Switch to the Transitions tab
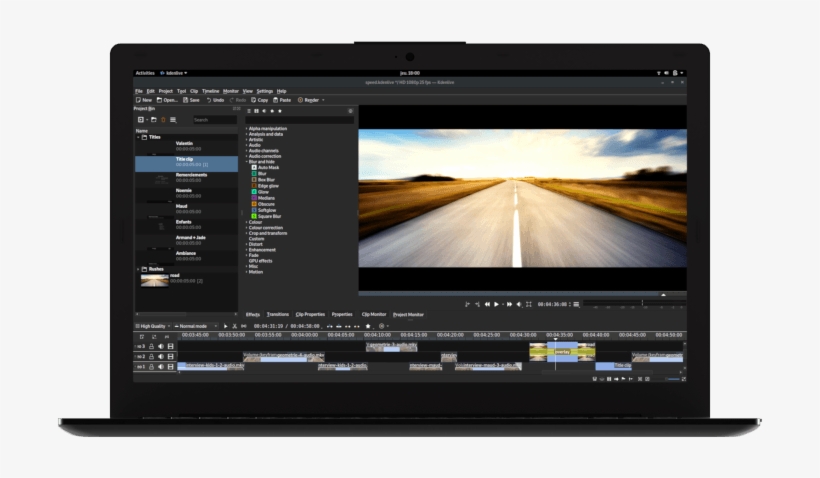 point(278,315)
